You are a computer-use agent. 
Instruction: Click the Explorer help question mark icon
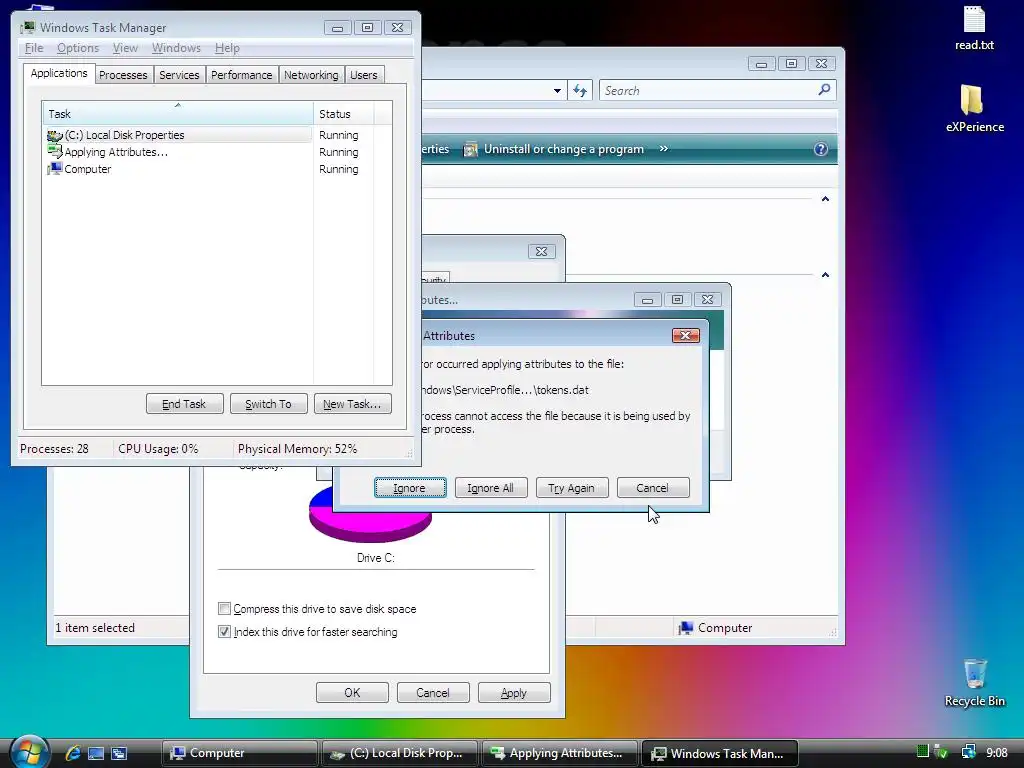[820, 149]
